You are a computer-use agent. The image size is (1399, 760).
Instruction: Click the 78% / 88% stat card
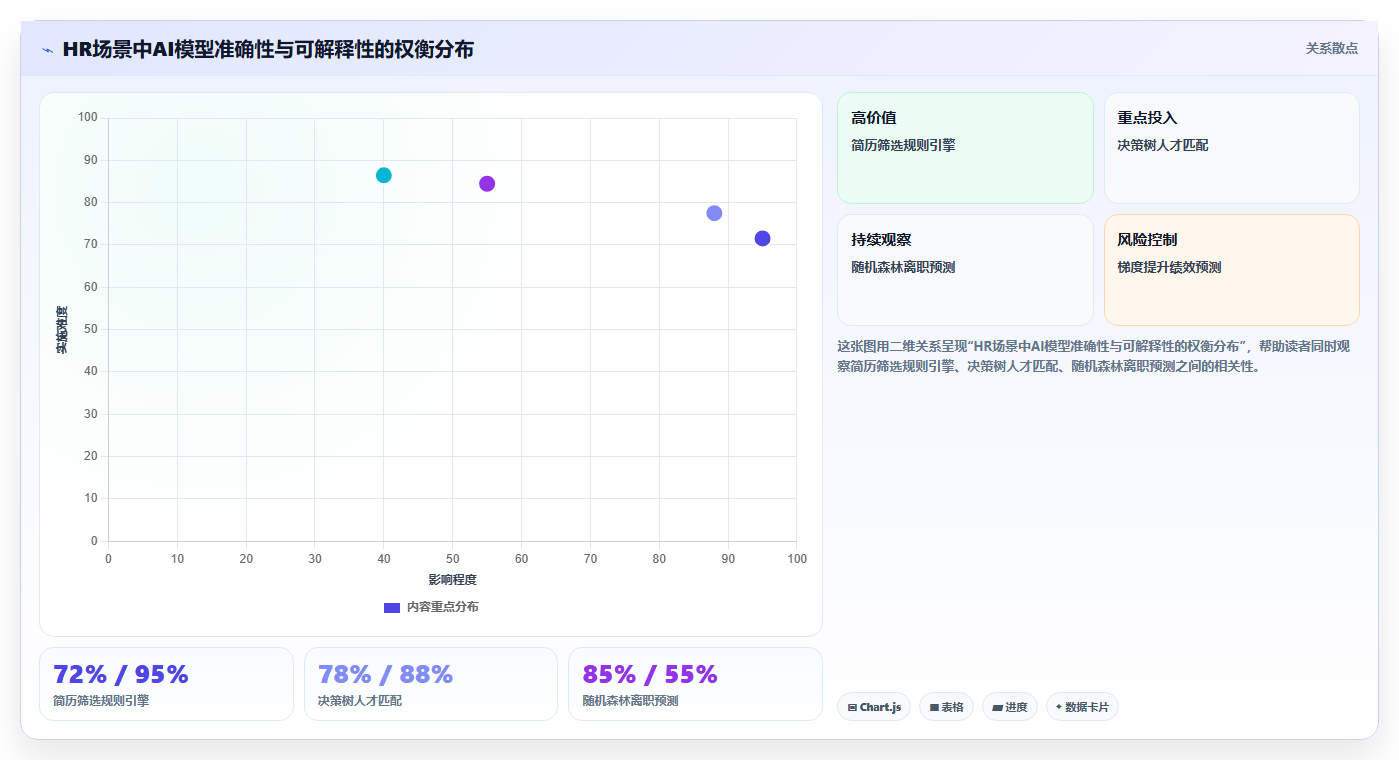431,684
